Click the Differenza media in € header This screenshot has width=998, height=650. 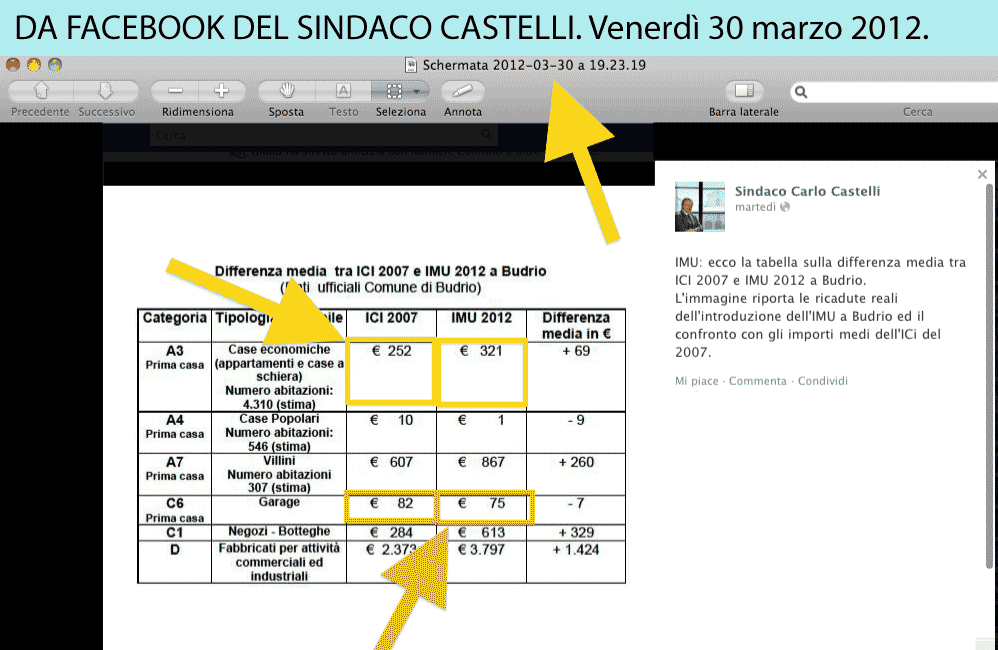click(576, 325)
